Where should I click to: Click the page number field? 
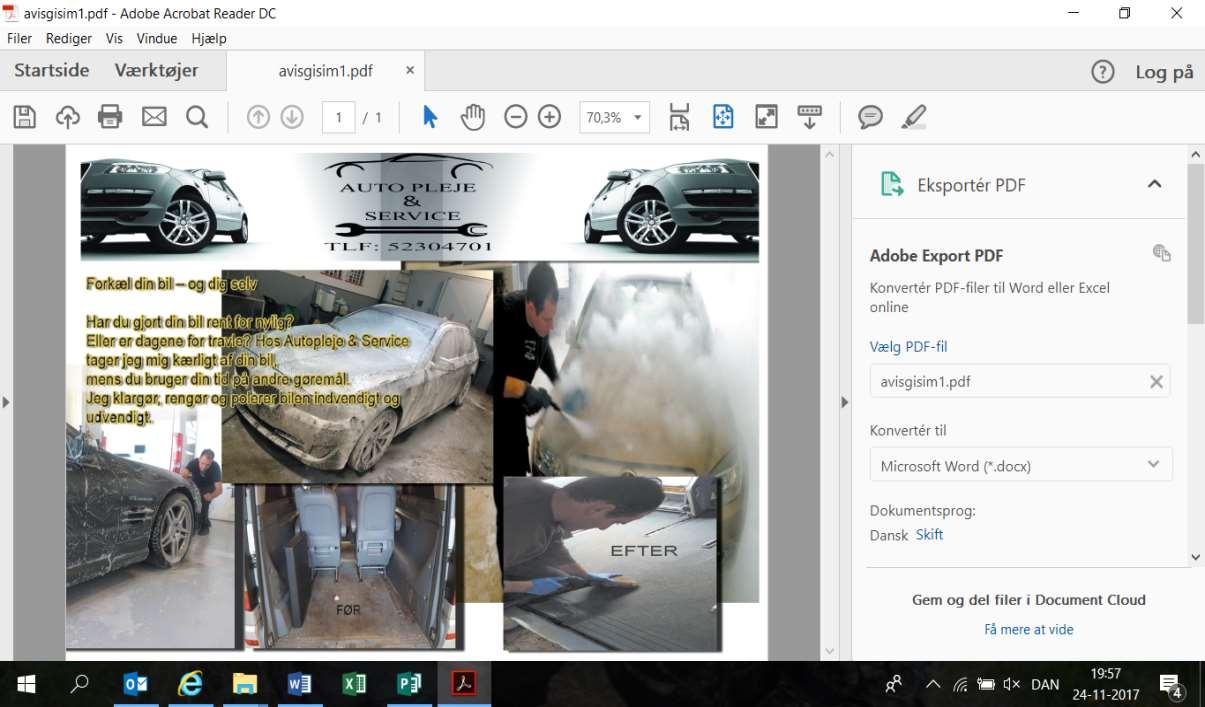(339, 117)
